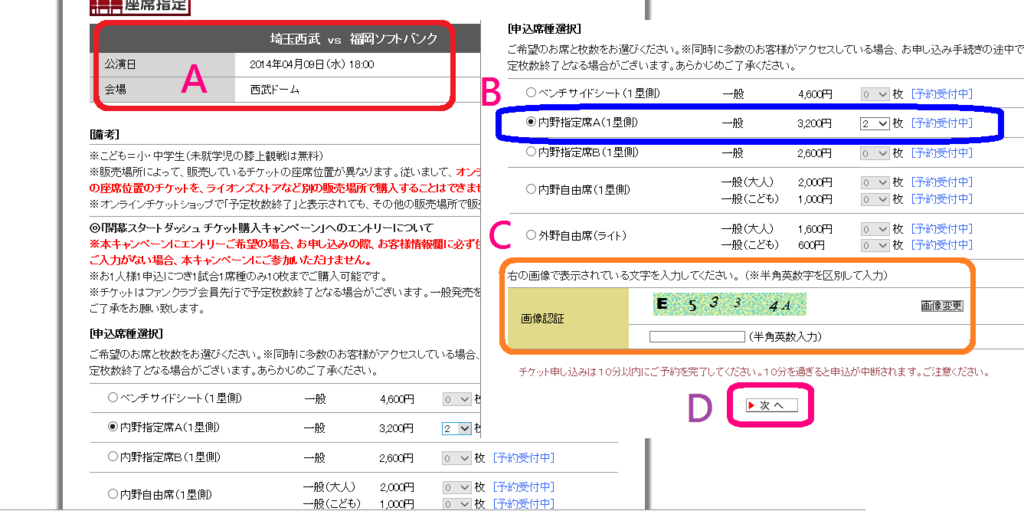Open 4,600円 quantity dropdown in right panel
The height and width of the screenshot is (511, 1024).
[875, 93]
